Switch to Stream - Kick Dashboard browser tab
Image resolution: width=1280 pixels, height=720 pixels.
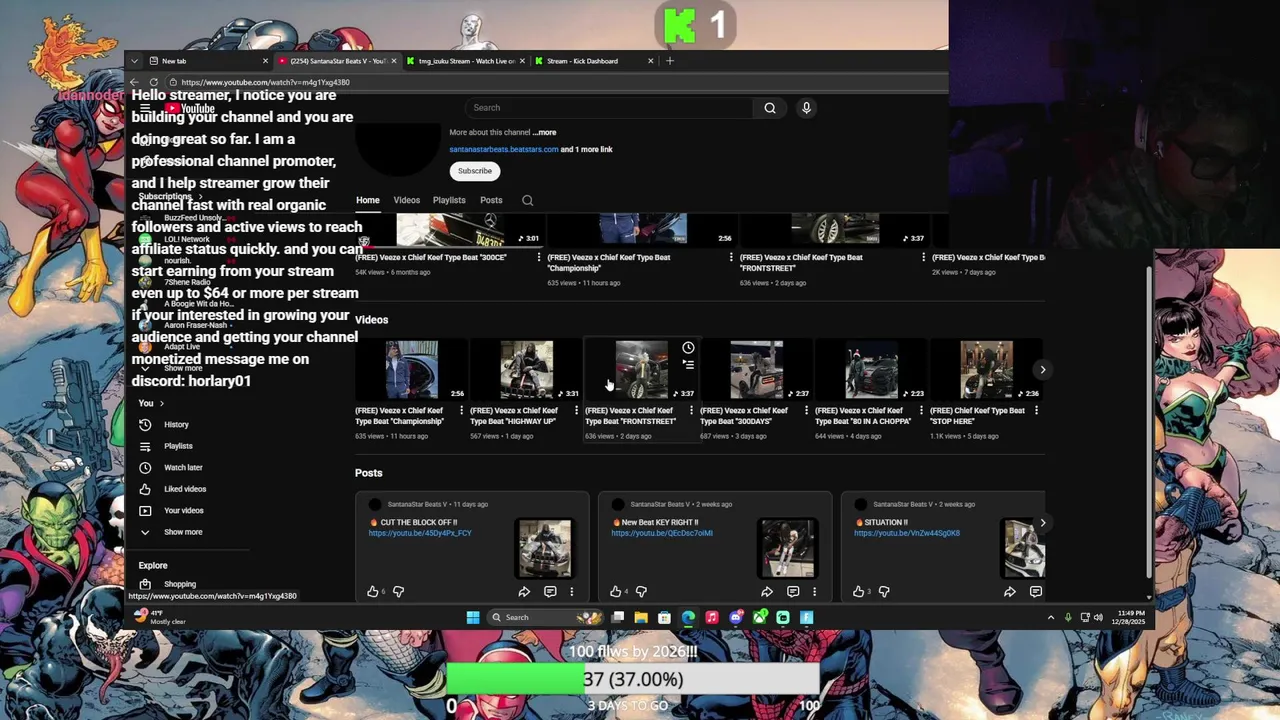[594, 61]
